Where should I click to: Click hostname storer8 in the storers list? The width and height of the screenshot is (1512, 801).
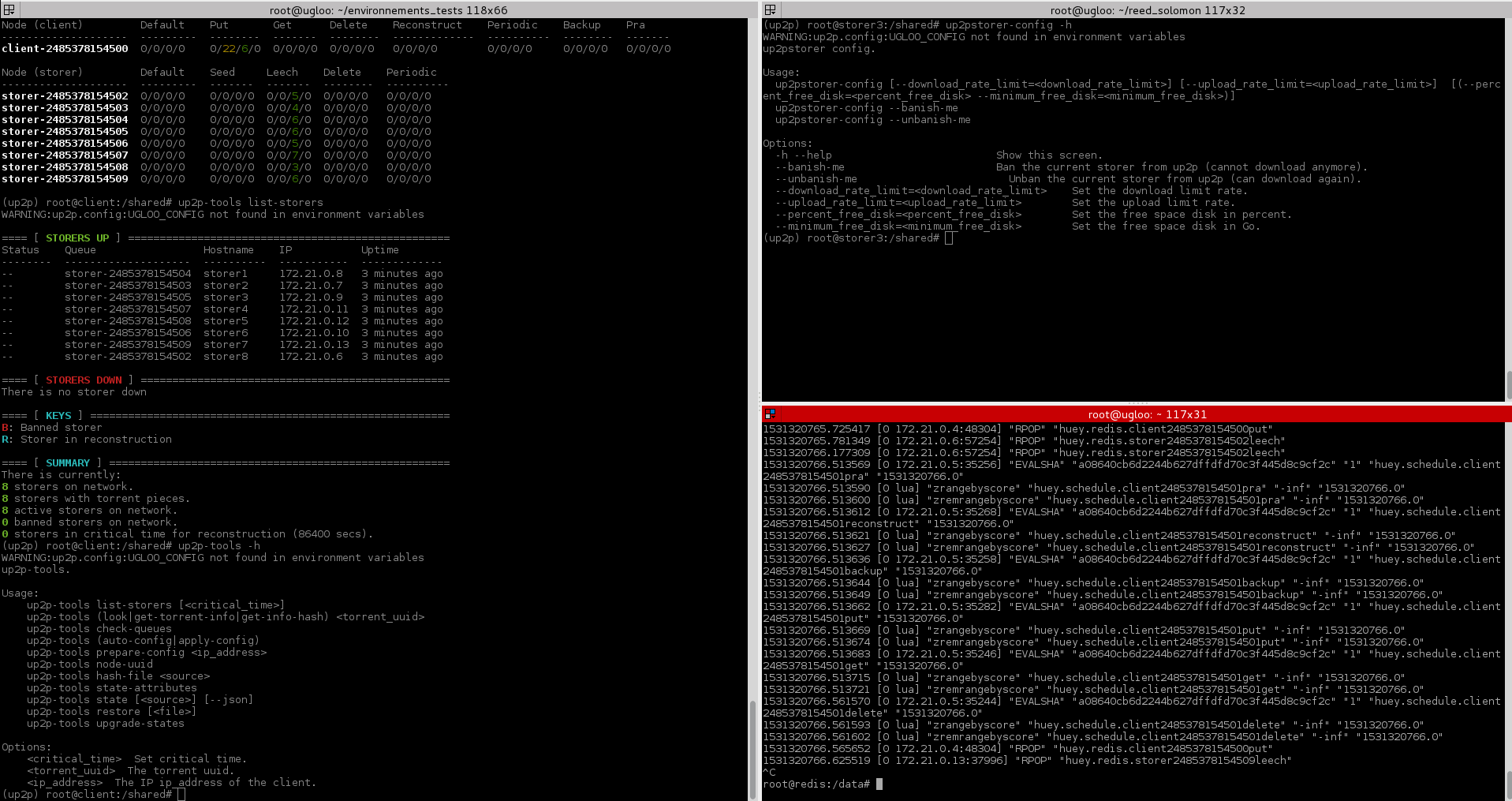[x=226, y=357]
